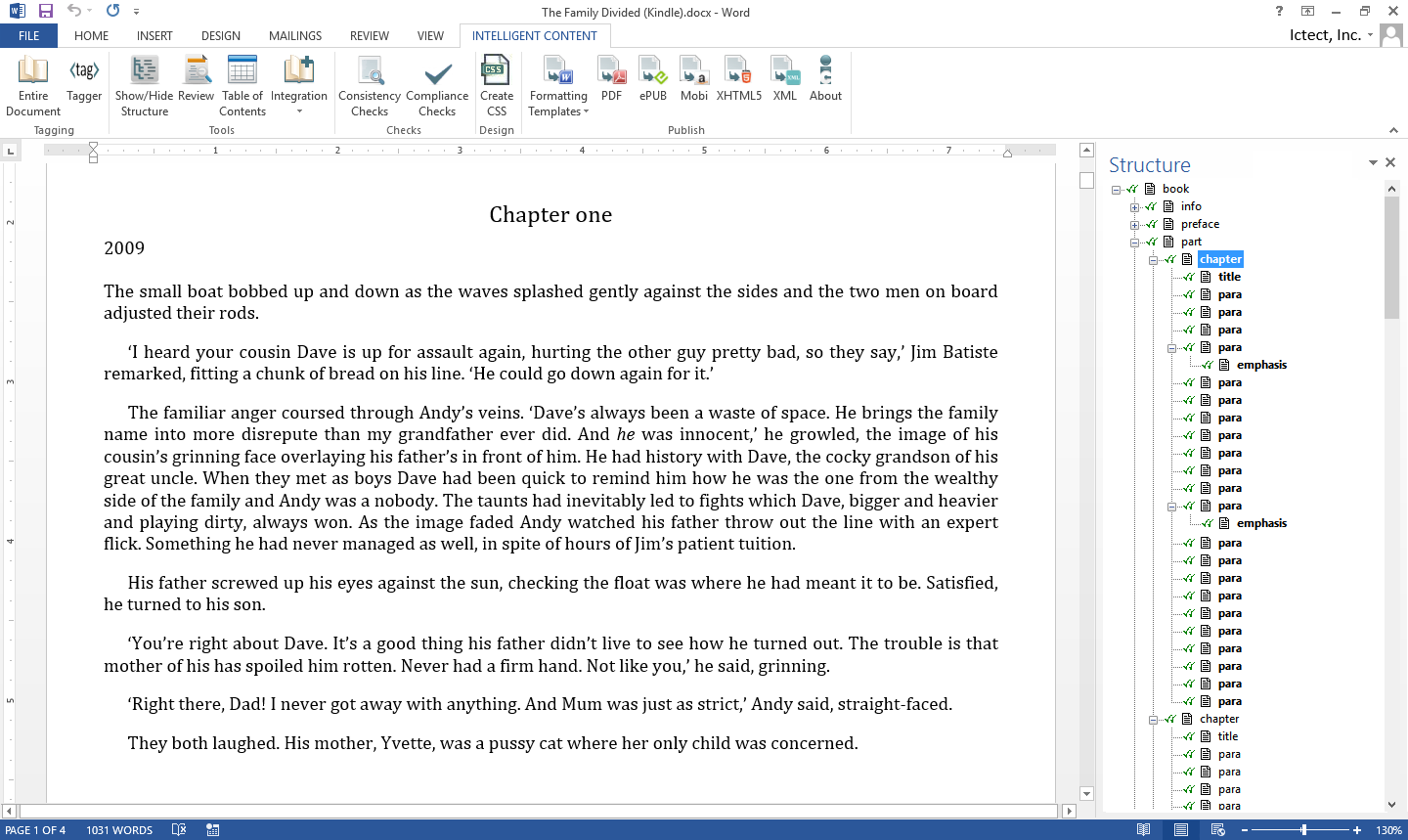1408x840 pixels.
Task: Switch to Print Layout view
Action: click(x=1181, y=829)
